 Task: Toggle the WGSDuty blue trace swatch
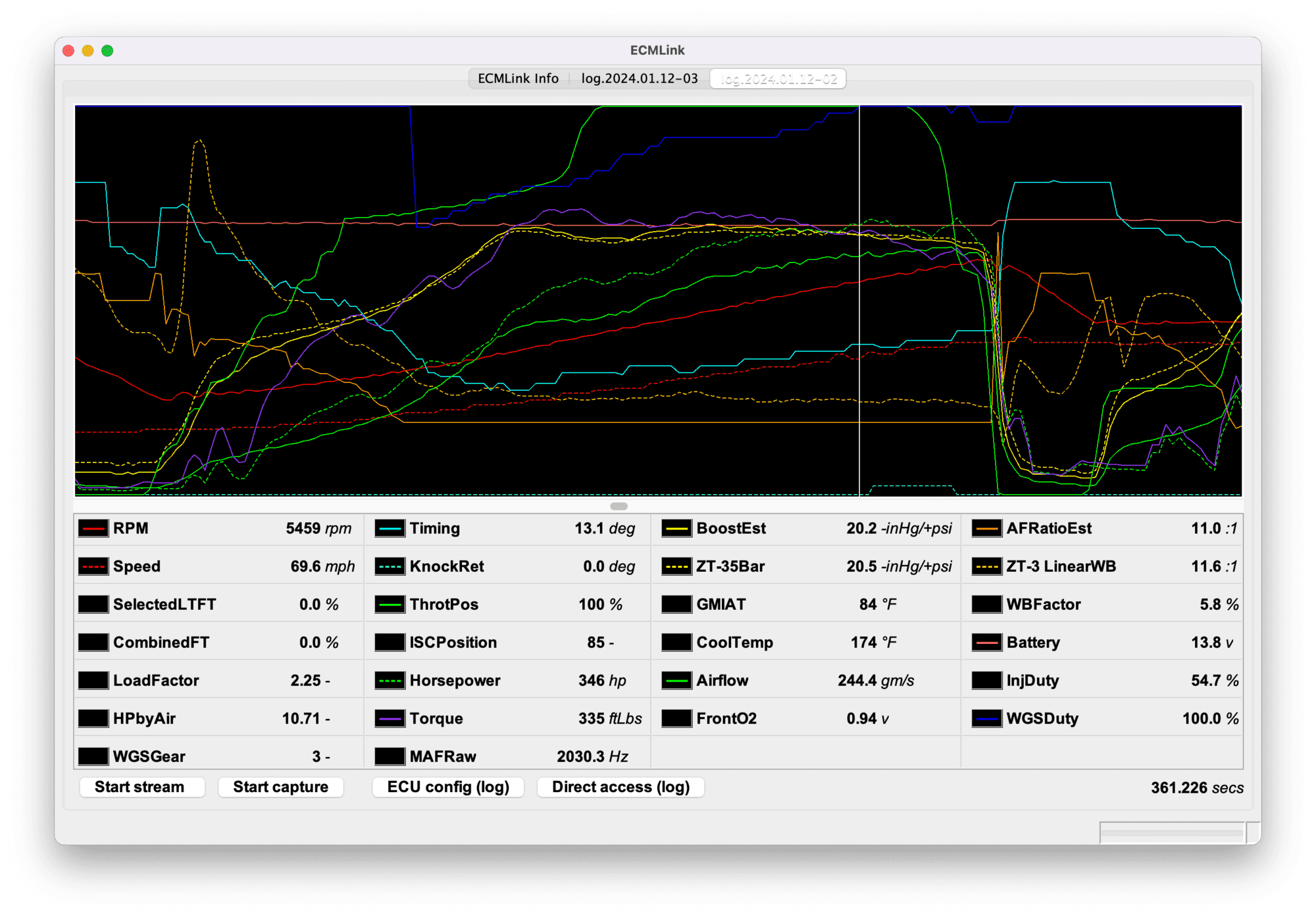[986, 718]
